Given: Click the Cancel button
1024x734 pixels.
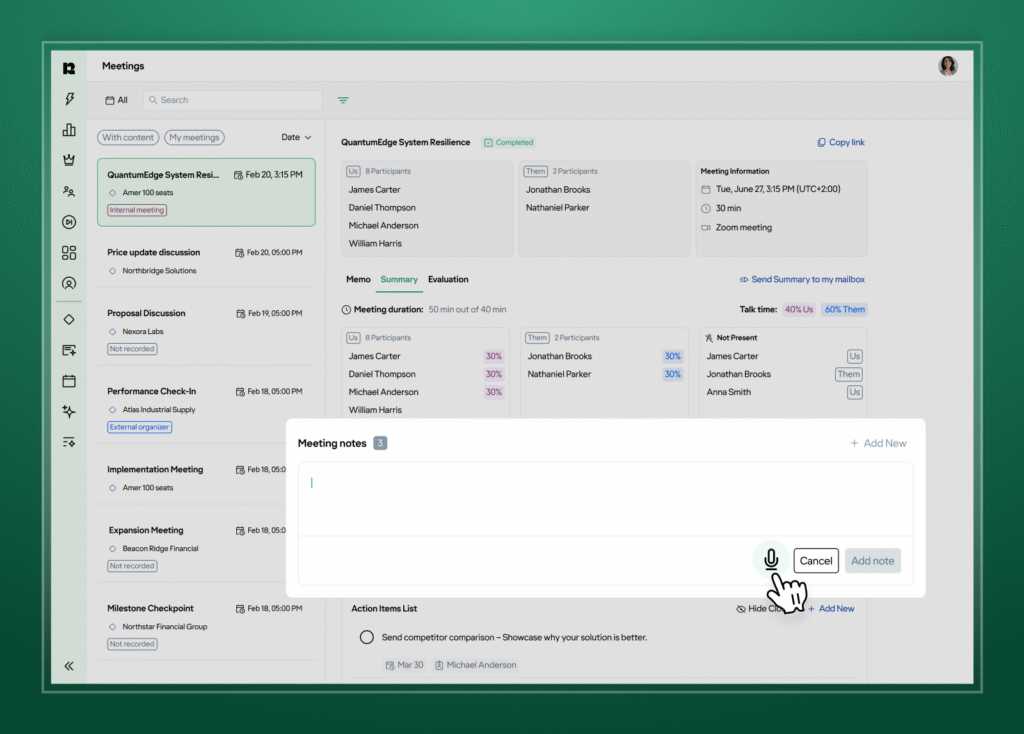Looking at the screenshot, I should pyautogui.click(x=816, y=561).
